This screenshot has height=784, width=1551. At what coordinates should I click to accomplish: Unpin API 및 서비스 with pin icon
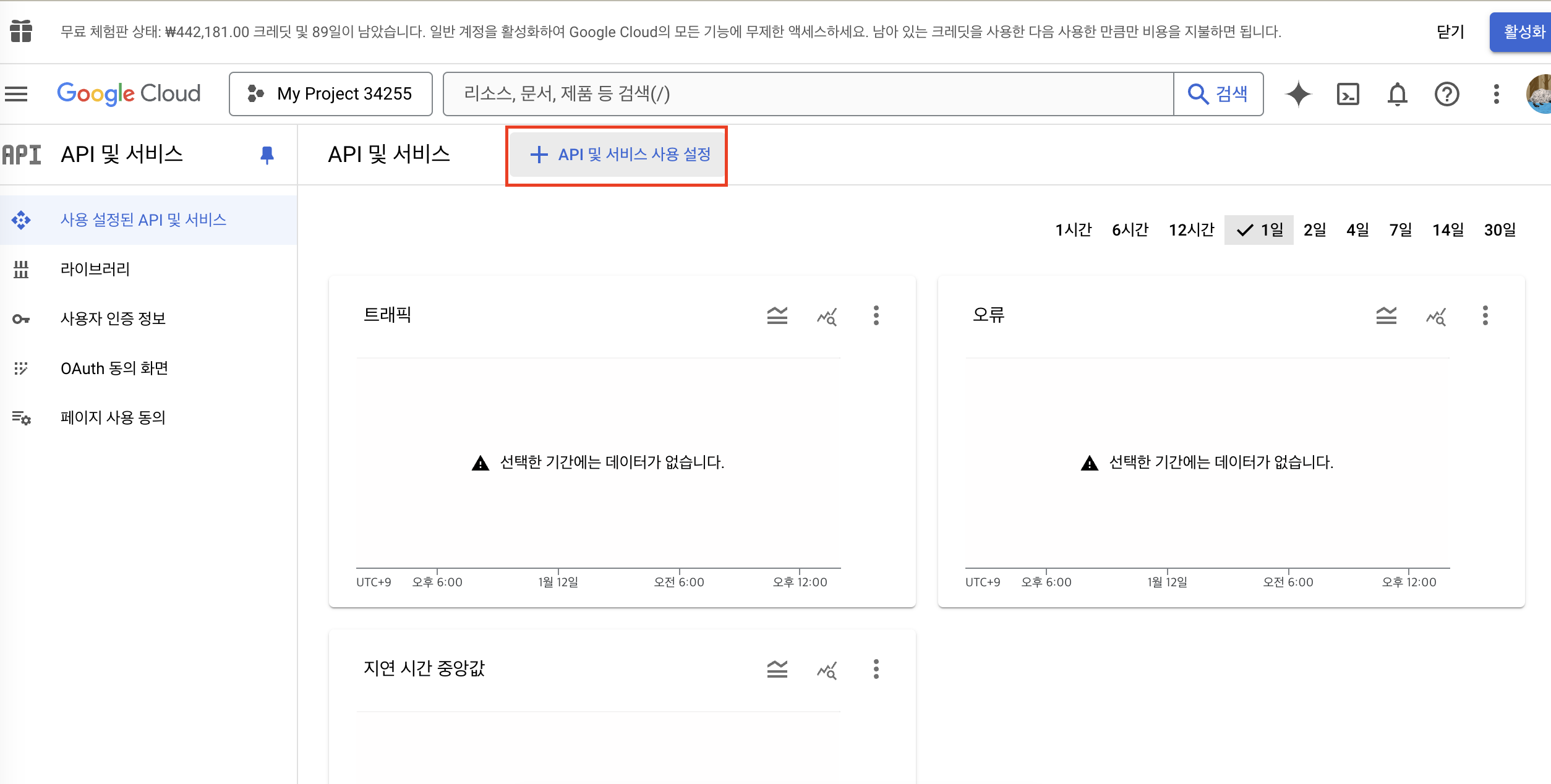pos(267,155)
